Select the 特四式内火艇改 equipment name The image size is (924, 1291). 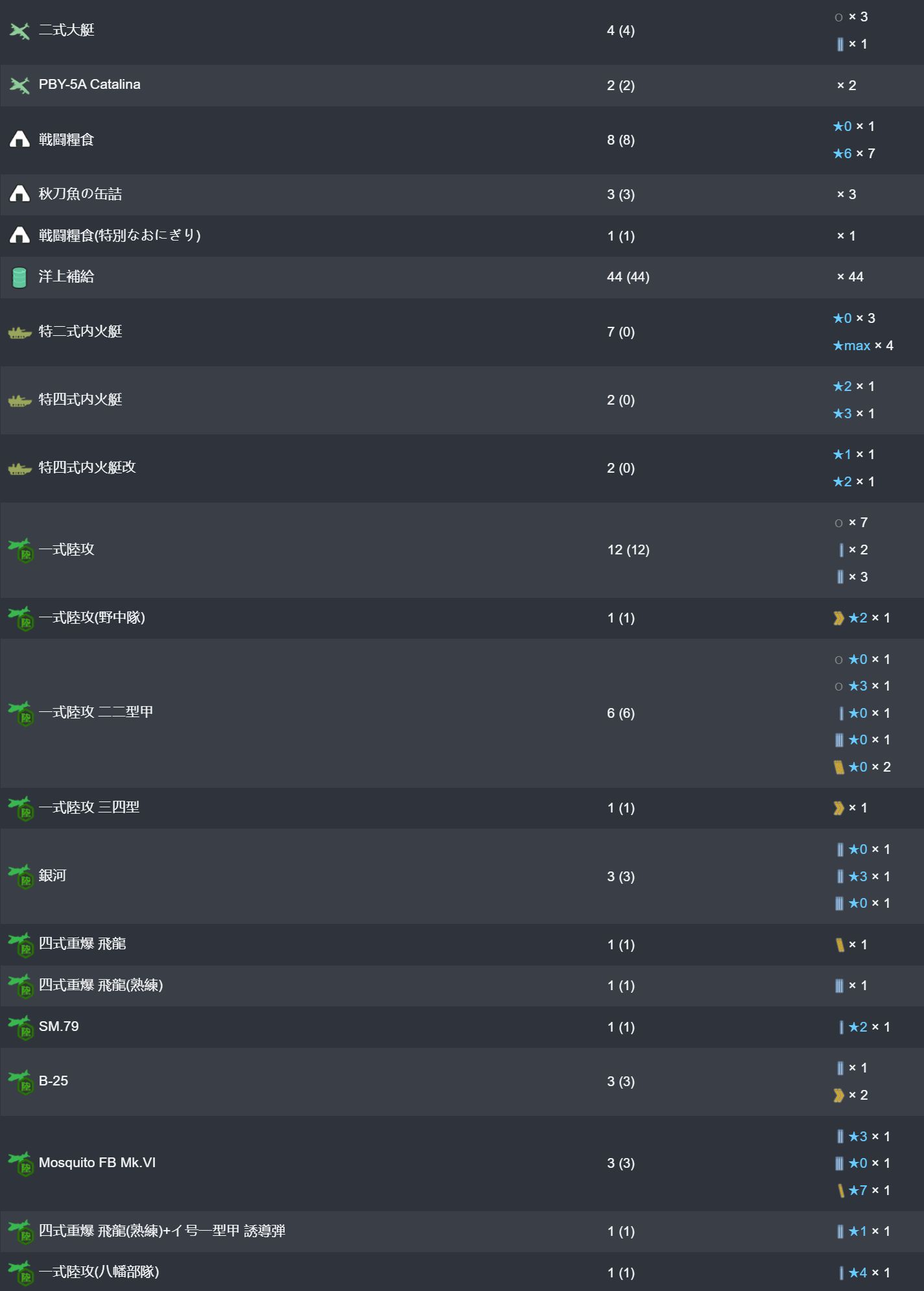(x=88, y=468)
